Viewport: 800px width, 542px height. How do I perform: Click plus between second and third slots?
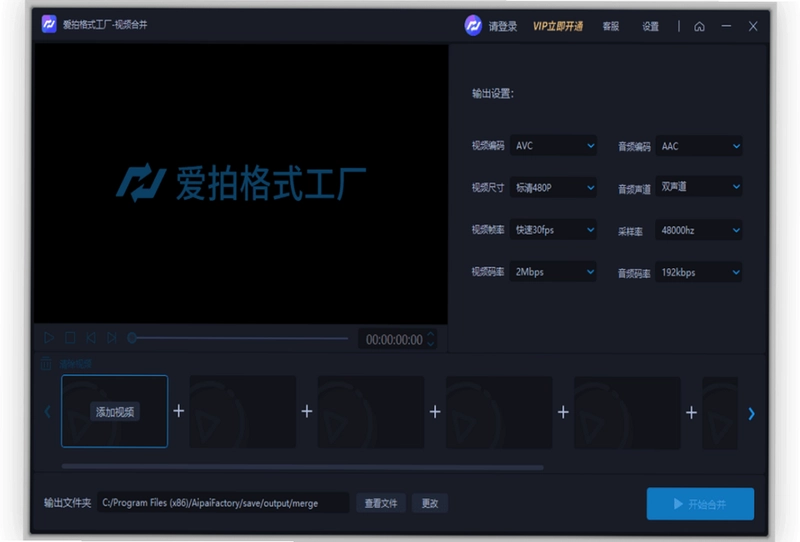coord(307,411)
